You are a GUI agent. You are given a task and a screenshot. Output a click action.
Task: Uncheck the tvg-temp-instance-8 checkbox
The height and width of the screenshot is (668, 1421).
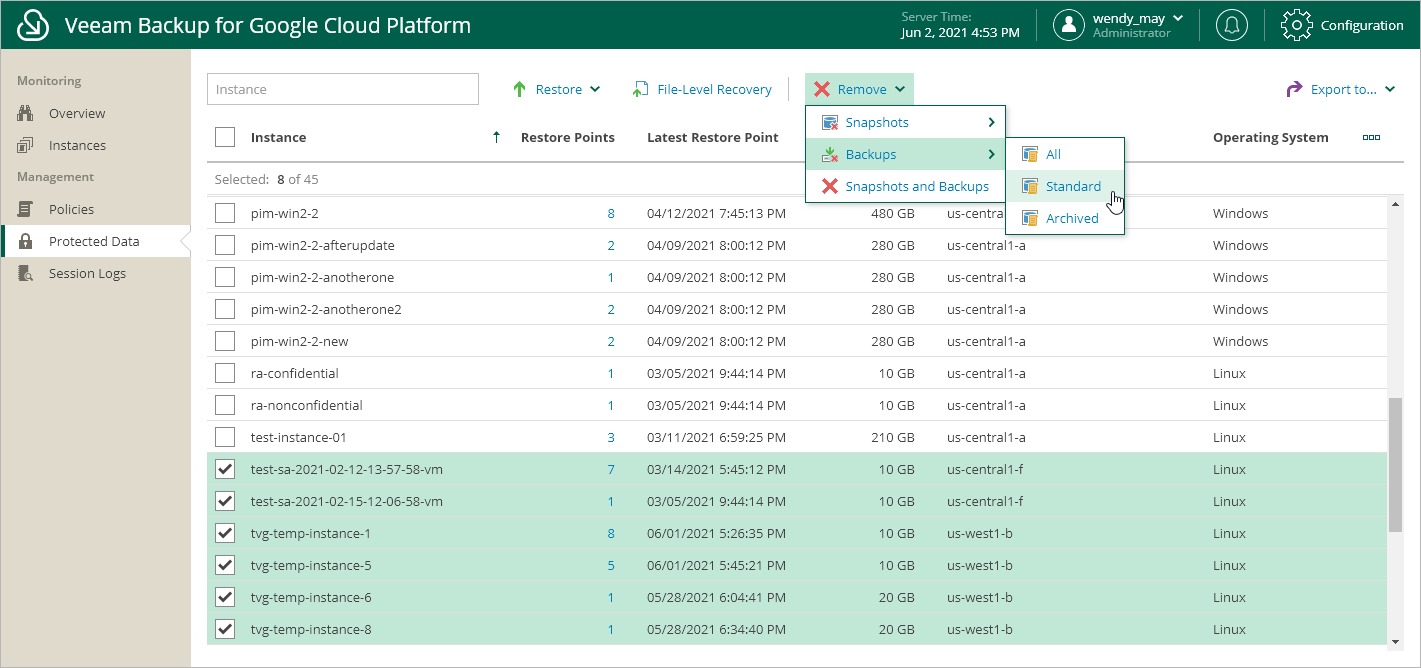click(x=225, y=629)
